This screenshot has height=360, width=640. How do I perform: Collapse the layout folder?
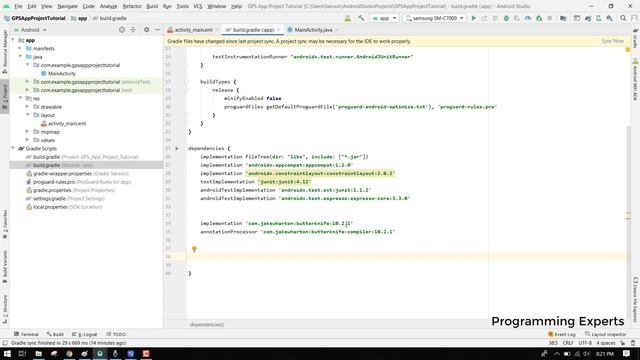point(28,115)
